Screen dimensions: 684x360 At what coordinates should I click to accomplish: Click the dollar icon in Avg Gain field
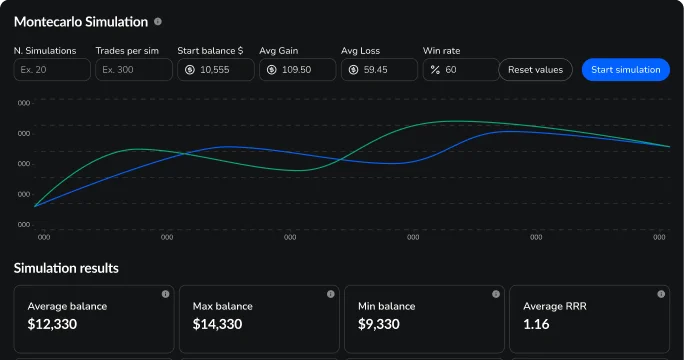tap(272, 70)
